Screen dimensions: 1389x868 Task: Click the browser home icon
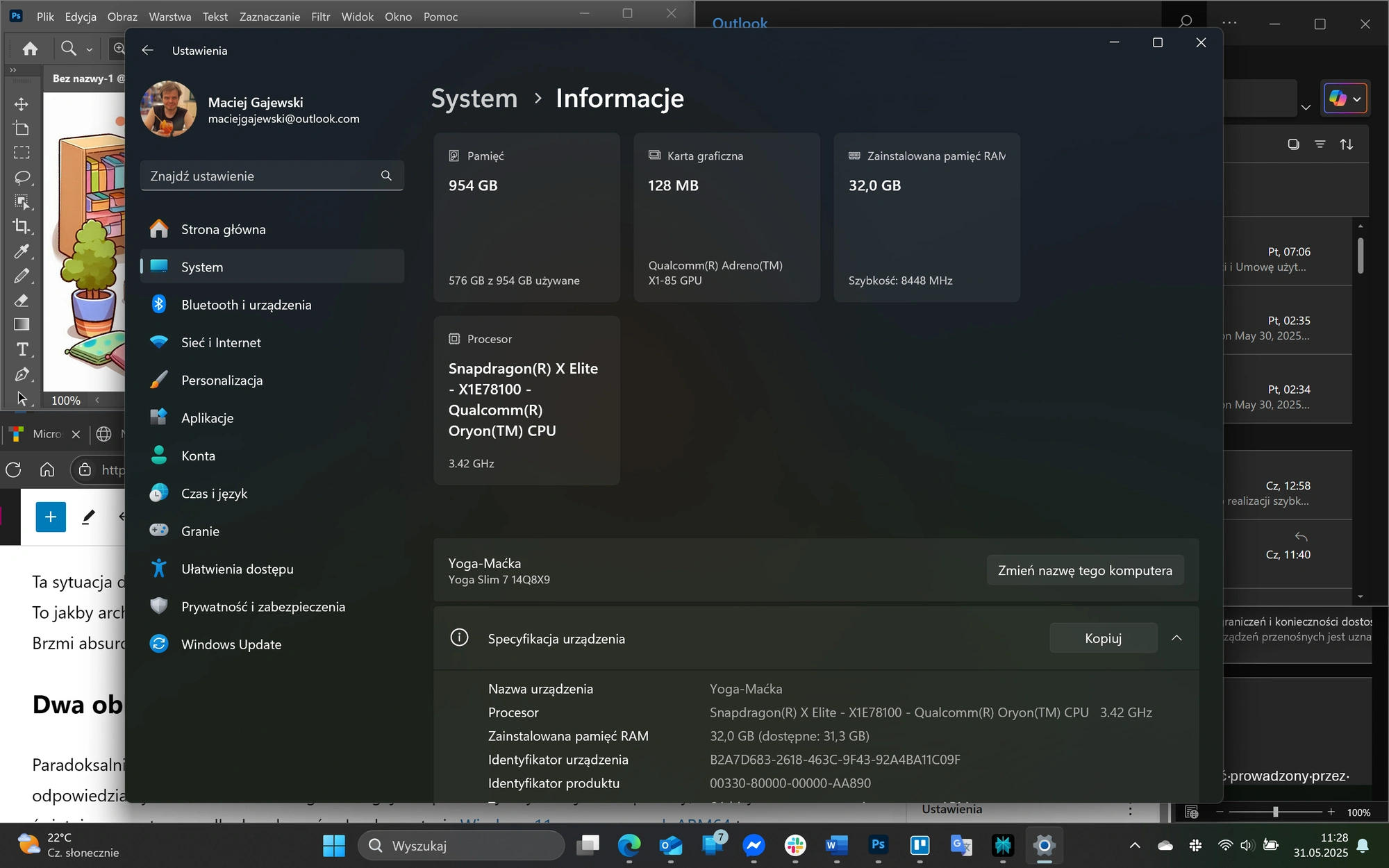click(47, 470)
